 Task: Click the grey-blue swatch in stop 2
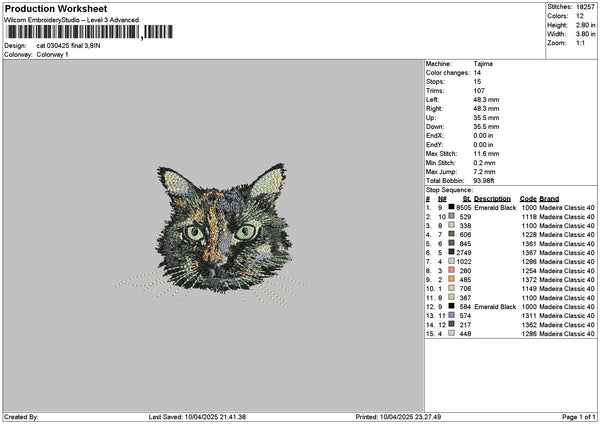click(452, 216)
